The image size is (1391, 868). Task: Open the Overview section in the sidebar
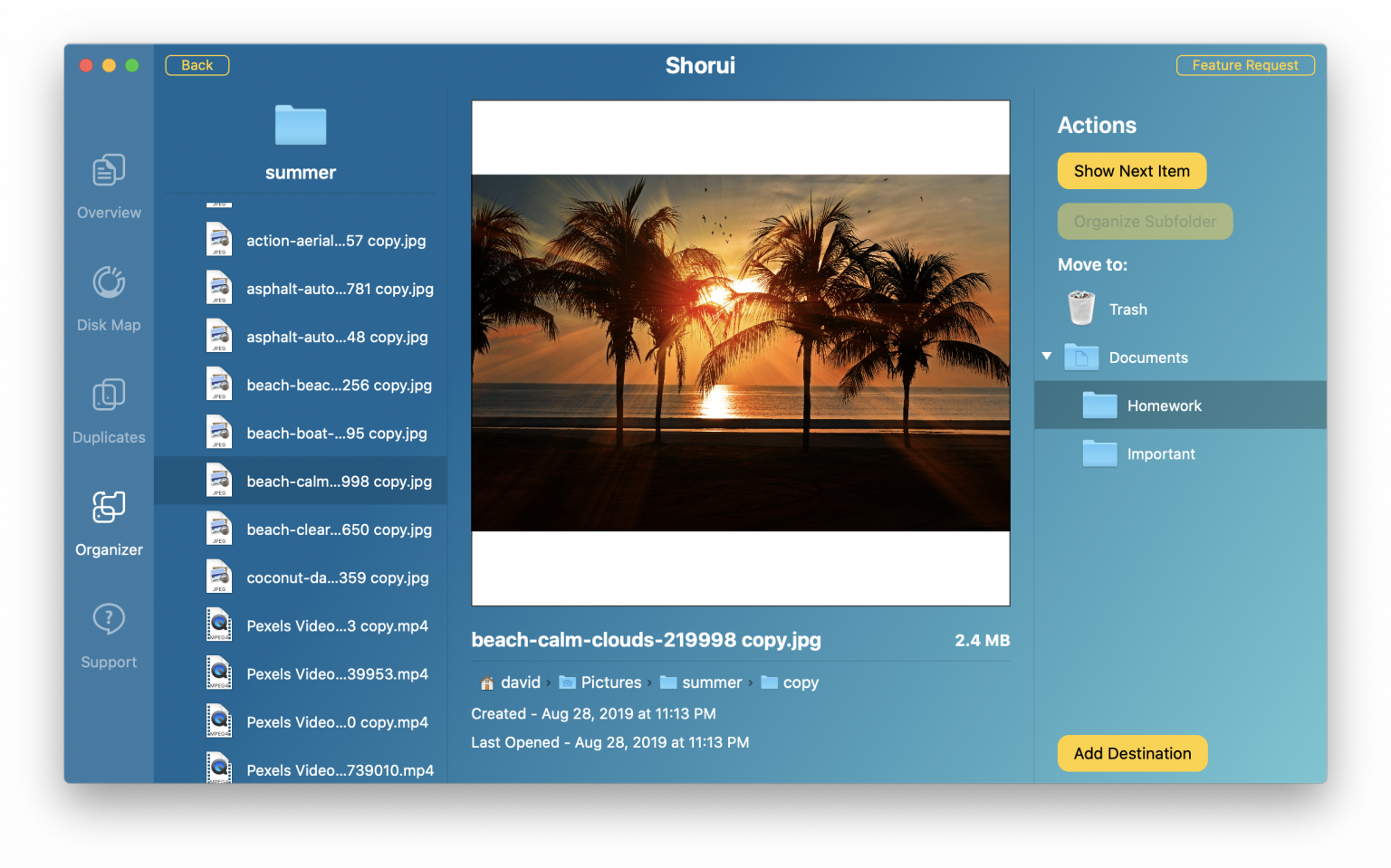(108, 186)
